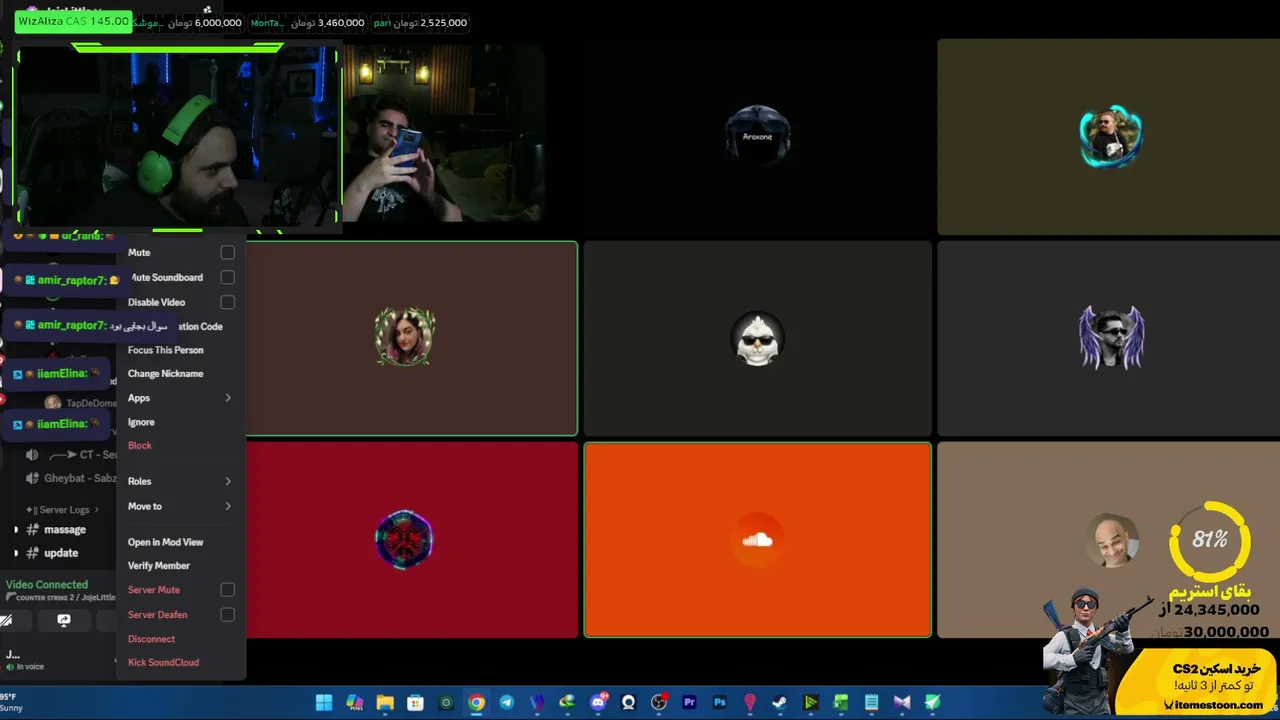Viewport: 1280px width, 720px height.
Task: Click the 81% donation goal ring
Action: click(x=1209, y=541)
